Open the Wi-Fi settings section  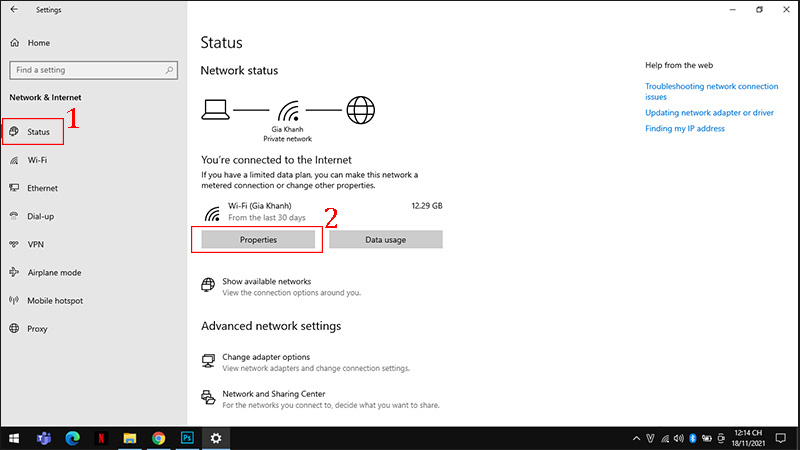[x=37, y=160]
